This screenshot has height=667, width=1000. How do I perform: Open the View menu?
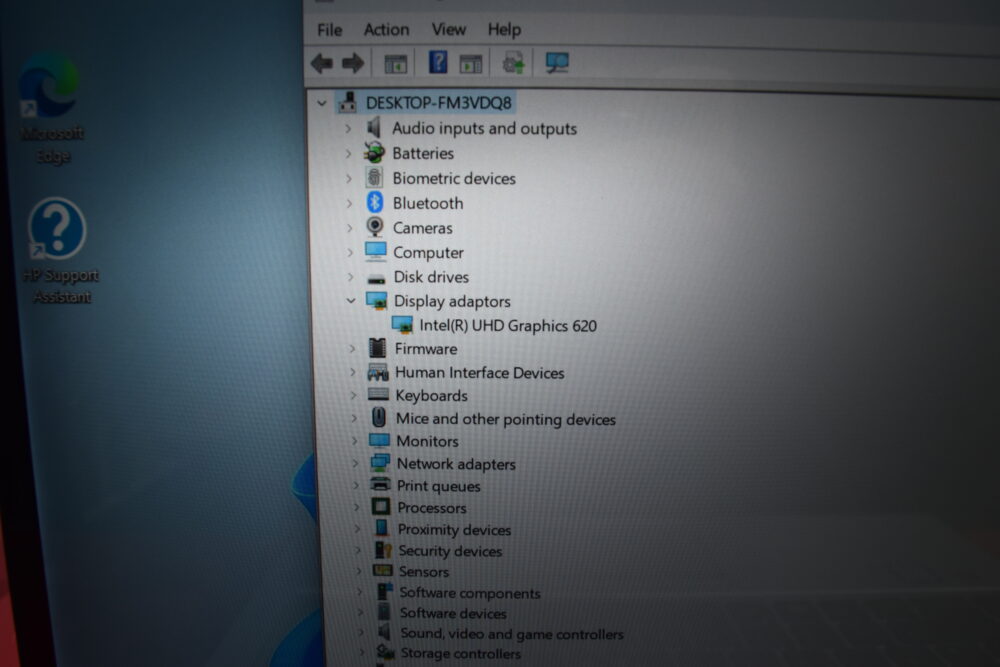pyautogui.click(x=448, y=29)
